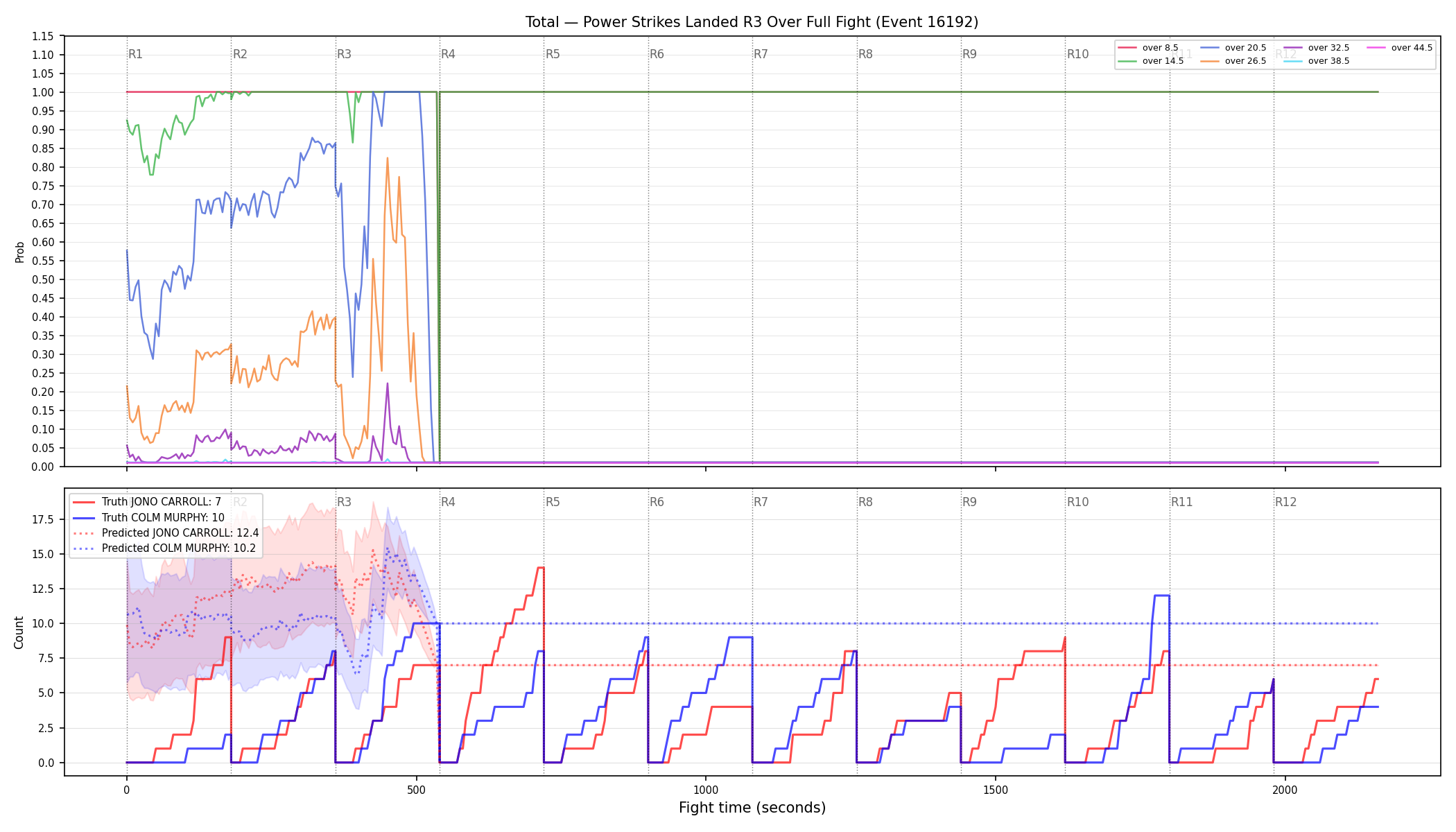Click the 'over 44.5' legend entry
This screenshot has width=1456, height=832.
(1400, 48)
